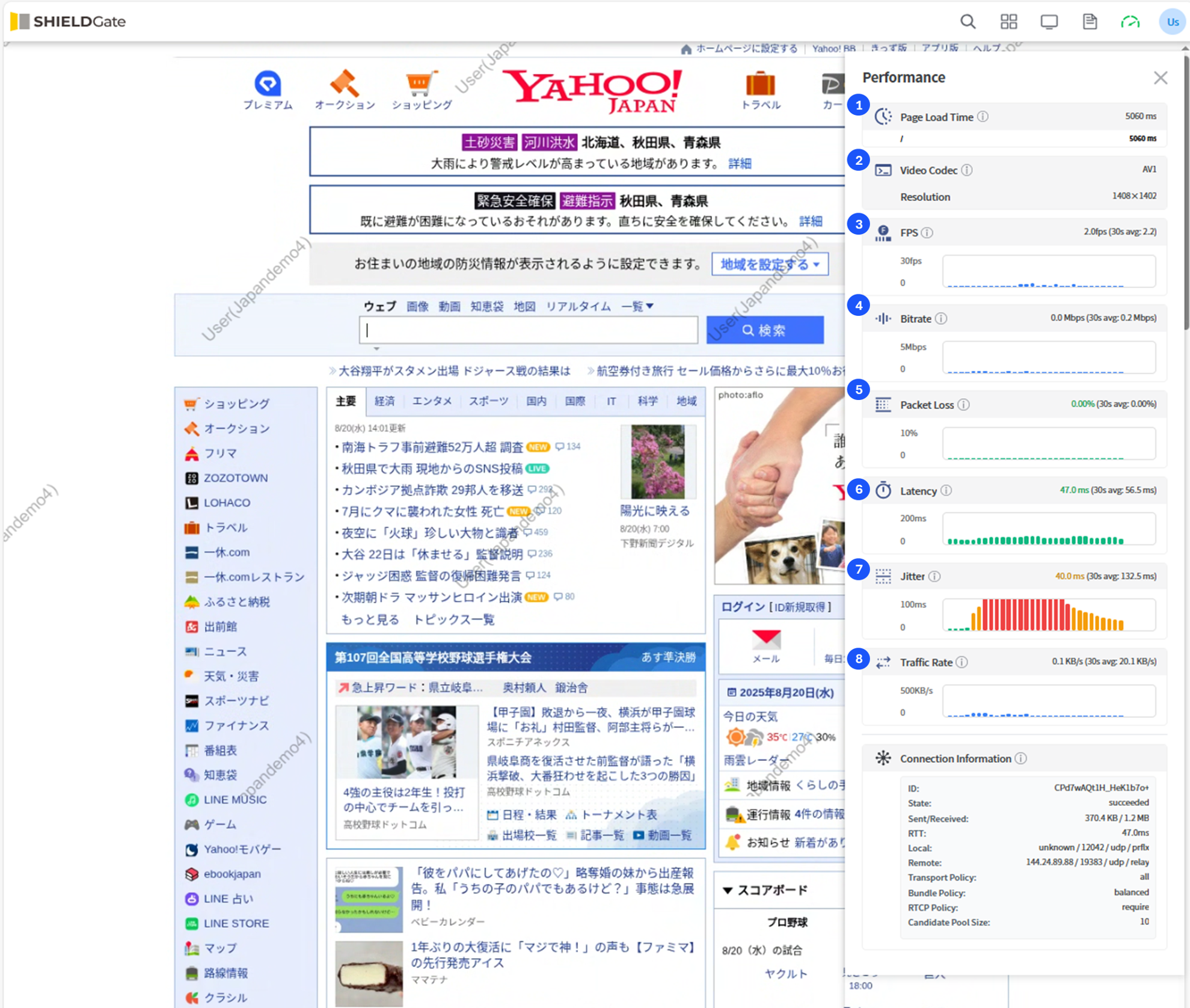Click the Performance panel vertical scrollbar
Viewport: 1190px width, 1008px height.
point(1186,192)
